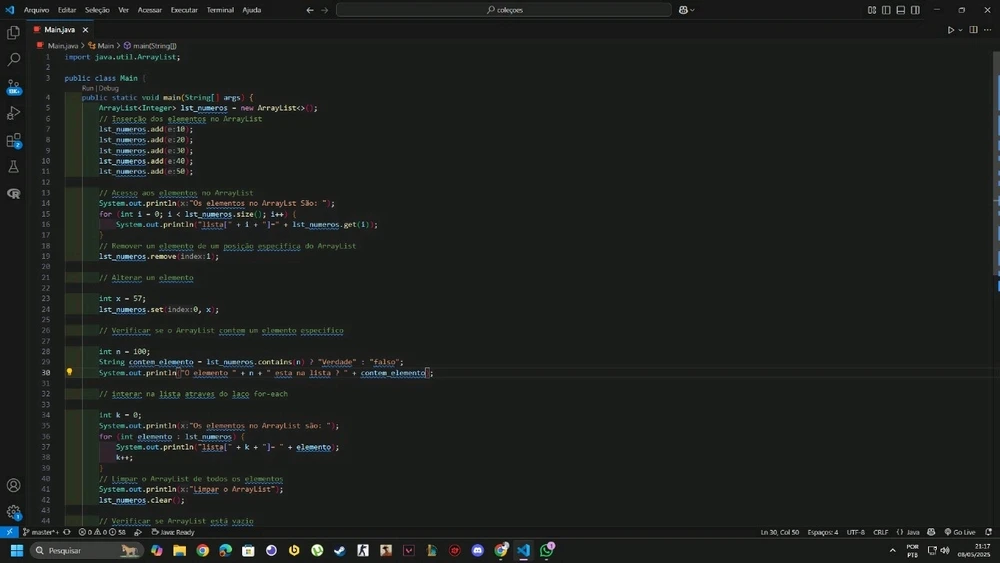The height and width of the screenshot is (563, 1000).
Task: Click the split editor right icon
Action: 973,30
